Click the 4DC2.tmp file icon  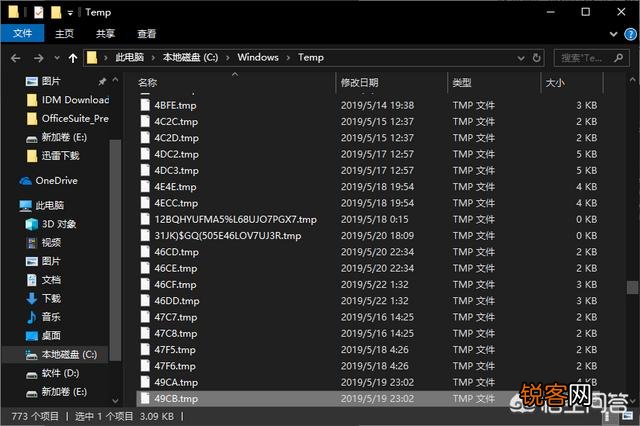tap(145, 154)
